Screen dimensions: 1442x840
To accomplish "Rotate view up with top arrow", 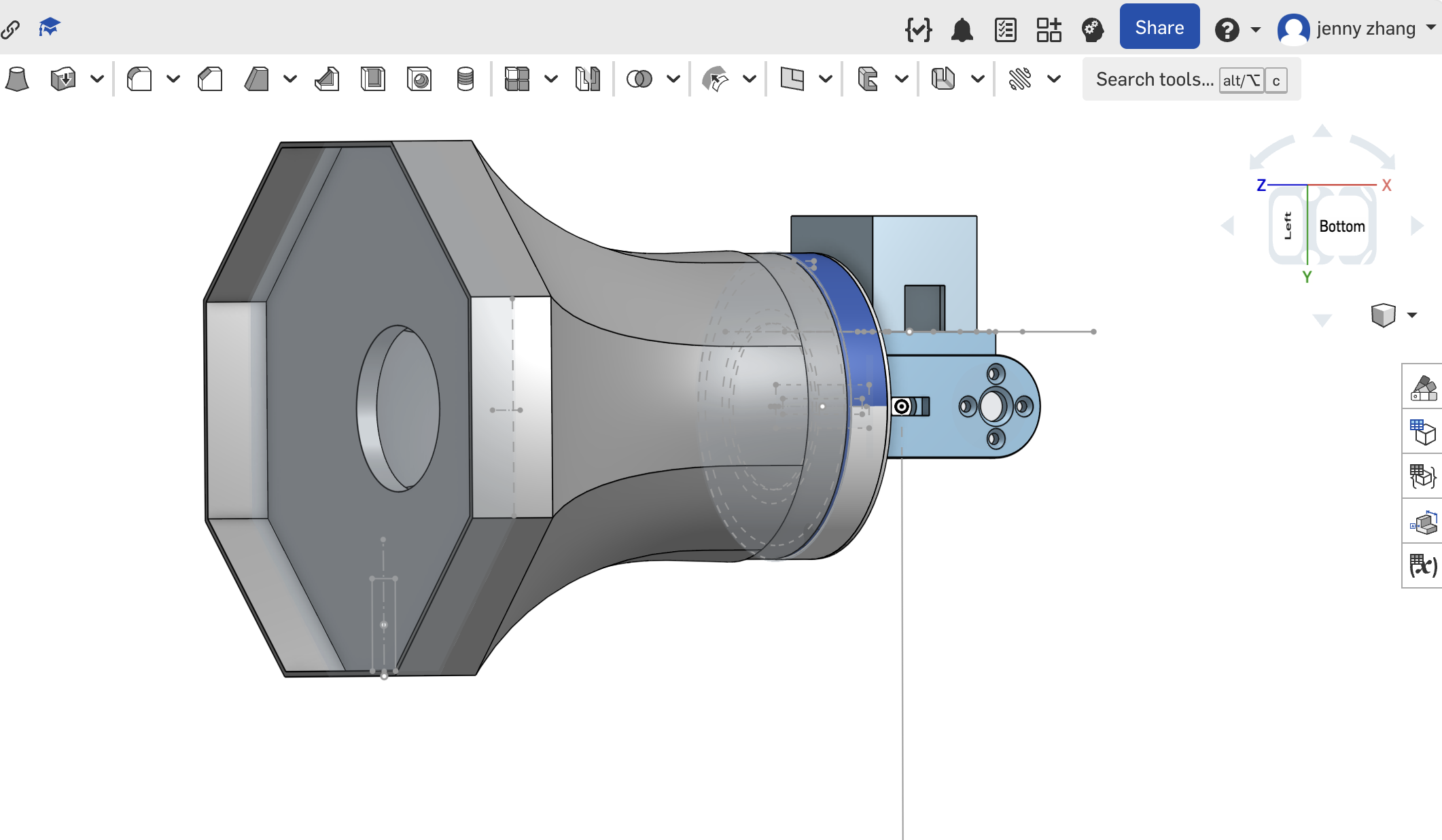I will click(1322, 130).
